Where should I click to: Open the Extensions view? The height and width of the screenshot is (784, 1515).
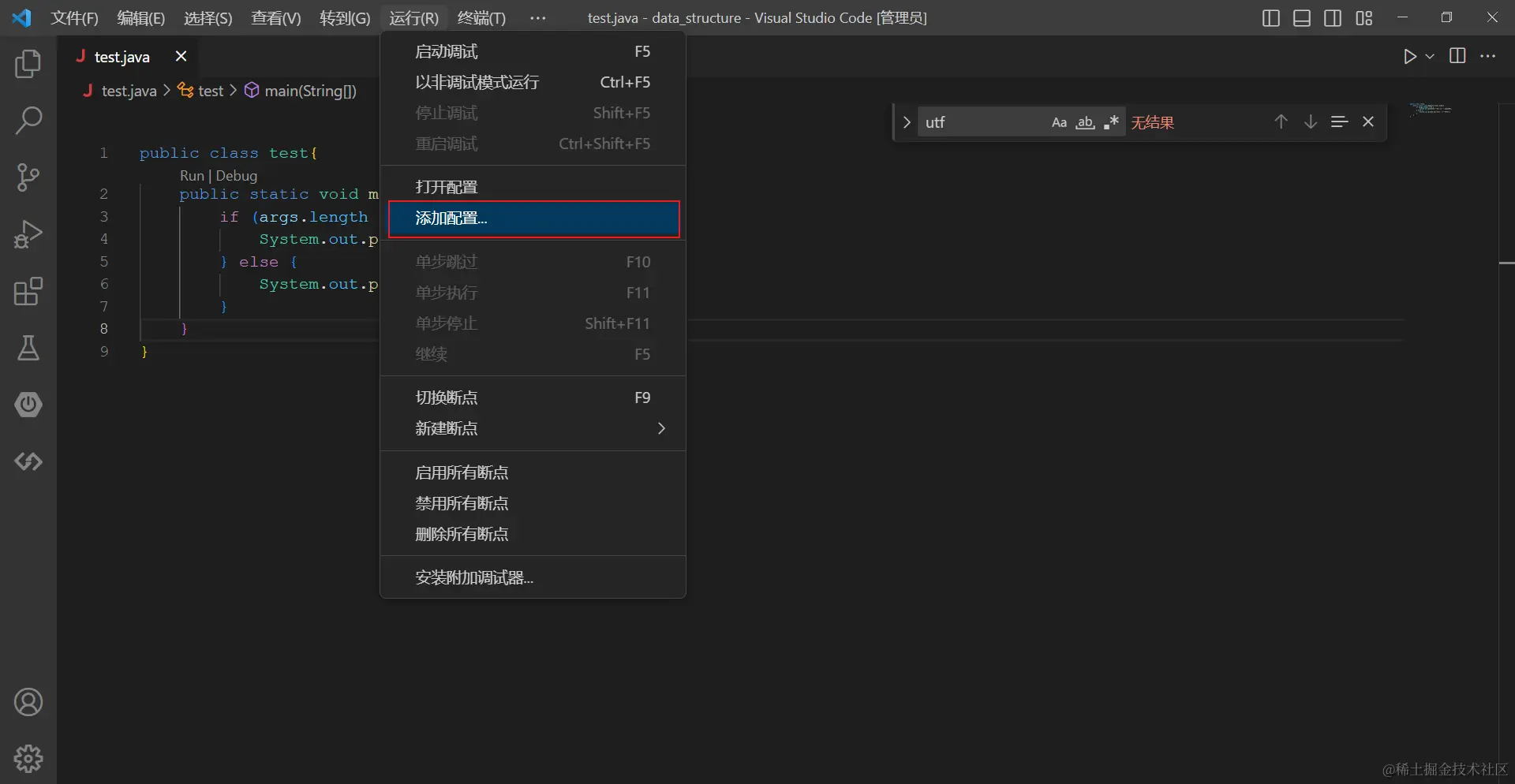click(x=28, y=291)
